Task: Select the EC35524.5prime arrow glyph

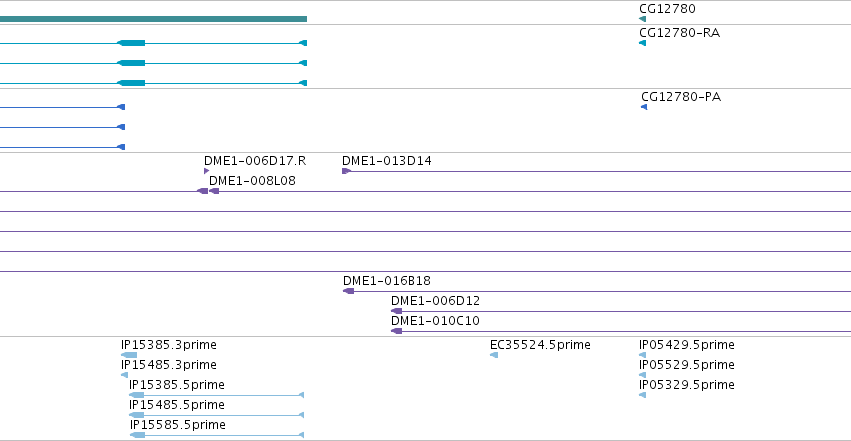Action: click(494, 355)
